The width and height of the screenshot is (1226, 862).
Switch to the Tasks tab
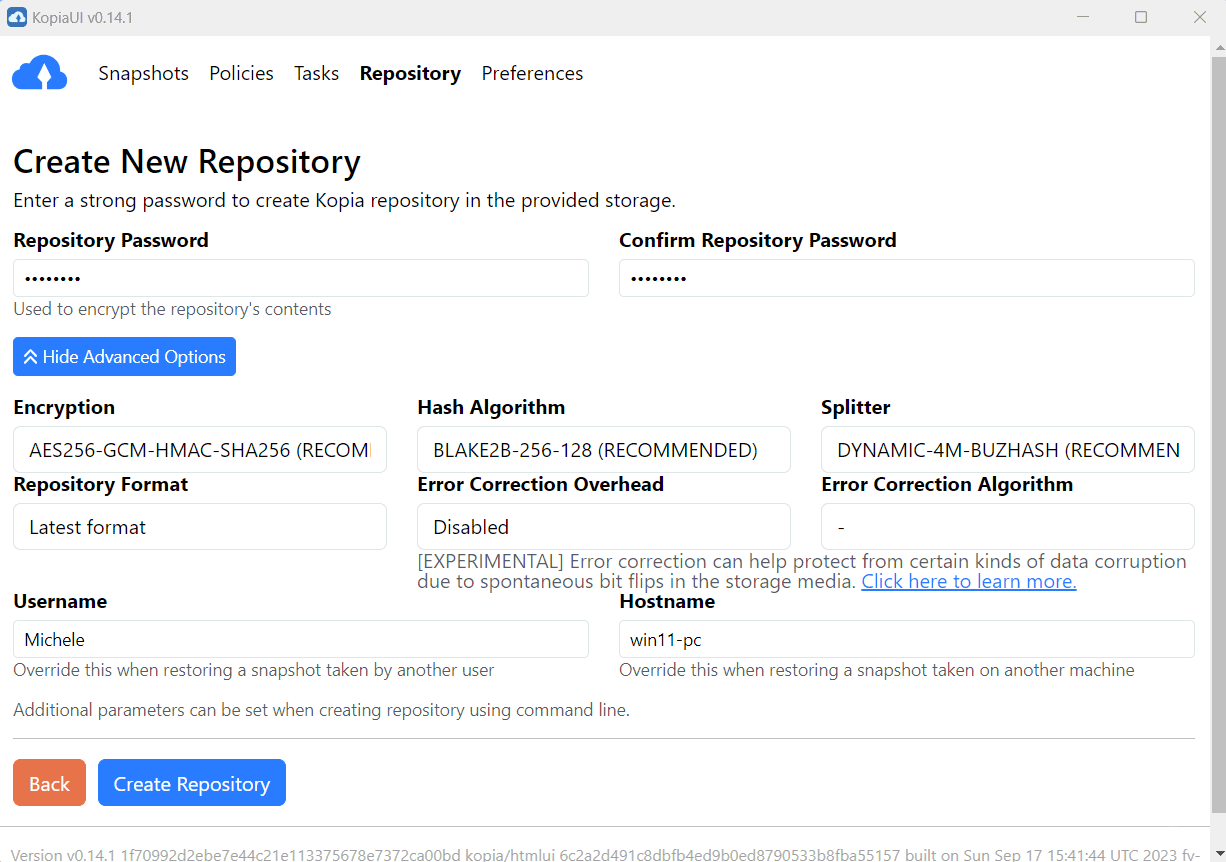[x=316, y=73]
